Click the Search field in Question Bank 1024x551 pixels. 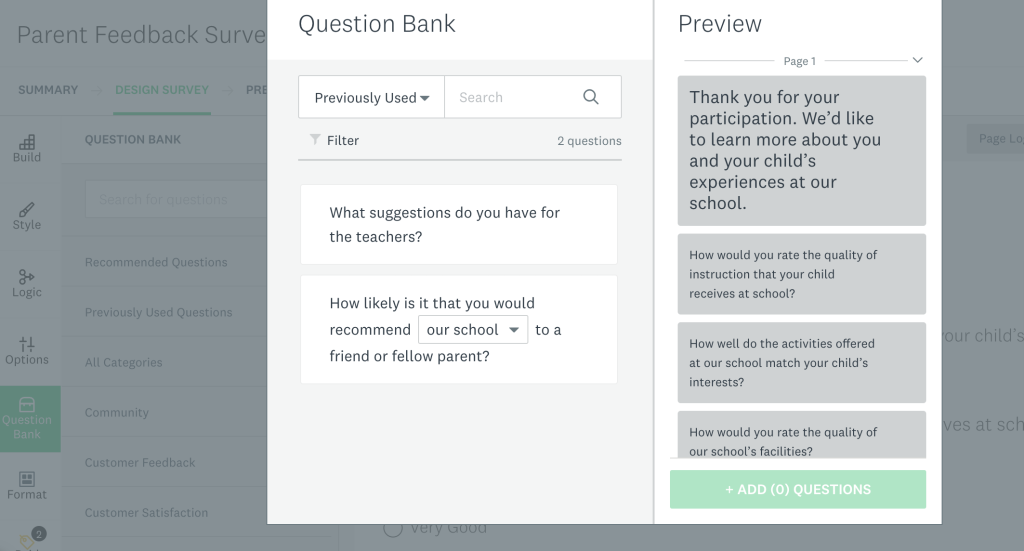point(513,97)
